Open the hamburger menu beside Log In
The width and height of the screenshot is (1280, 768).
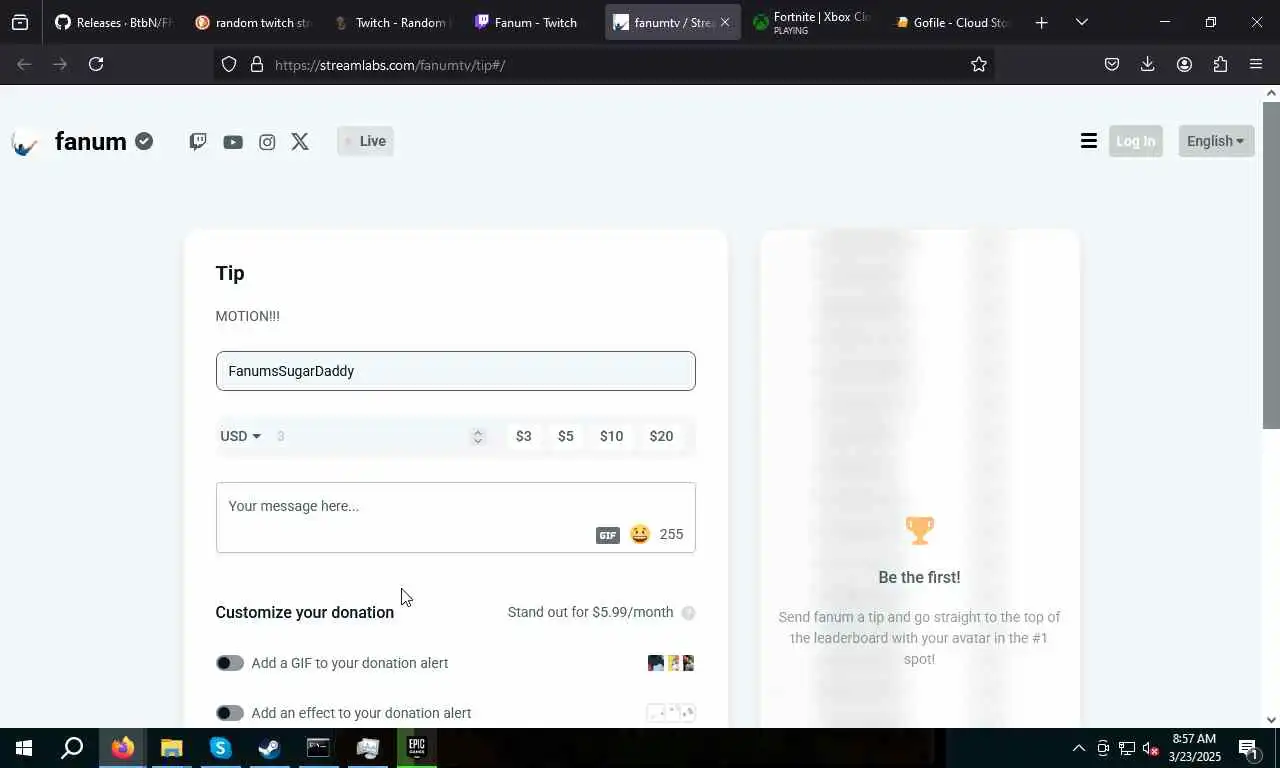tap(1089, 141)
